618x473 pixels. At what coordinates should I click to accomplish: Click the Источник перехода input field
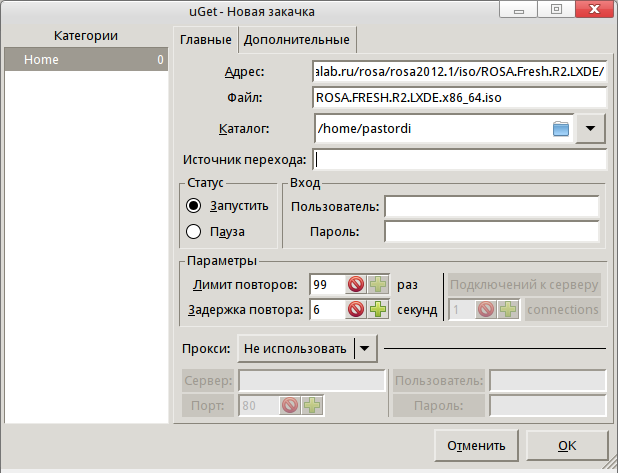click(459, 159)
